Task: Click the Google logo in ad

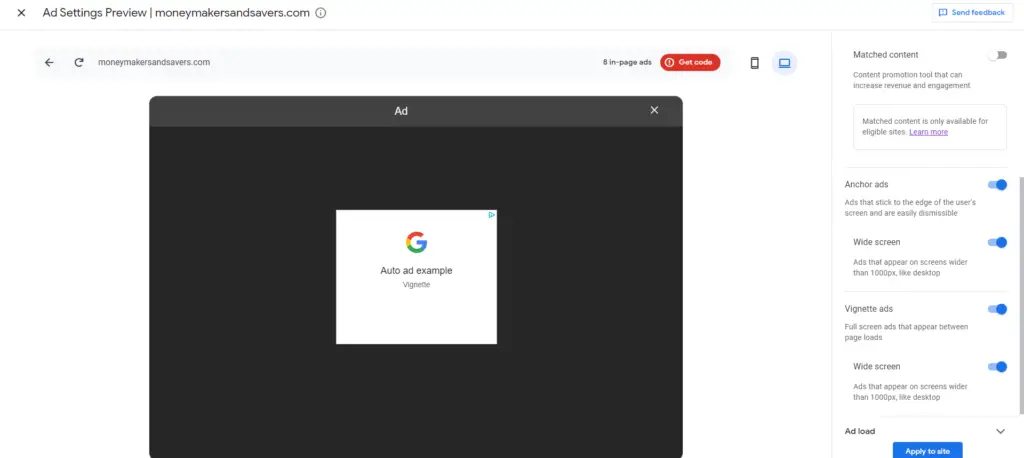Action: pos(416,242)
